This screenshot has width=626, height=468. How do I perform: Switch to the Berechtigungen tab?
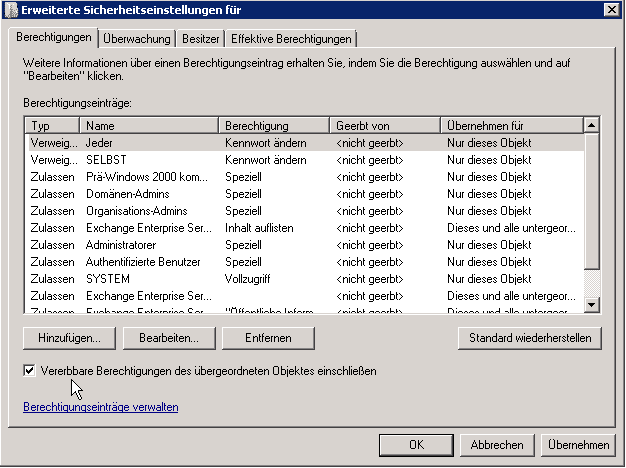[x=54, y=38]
